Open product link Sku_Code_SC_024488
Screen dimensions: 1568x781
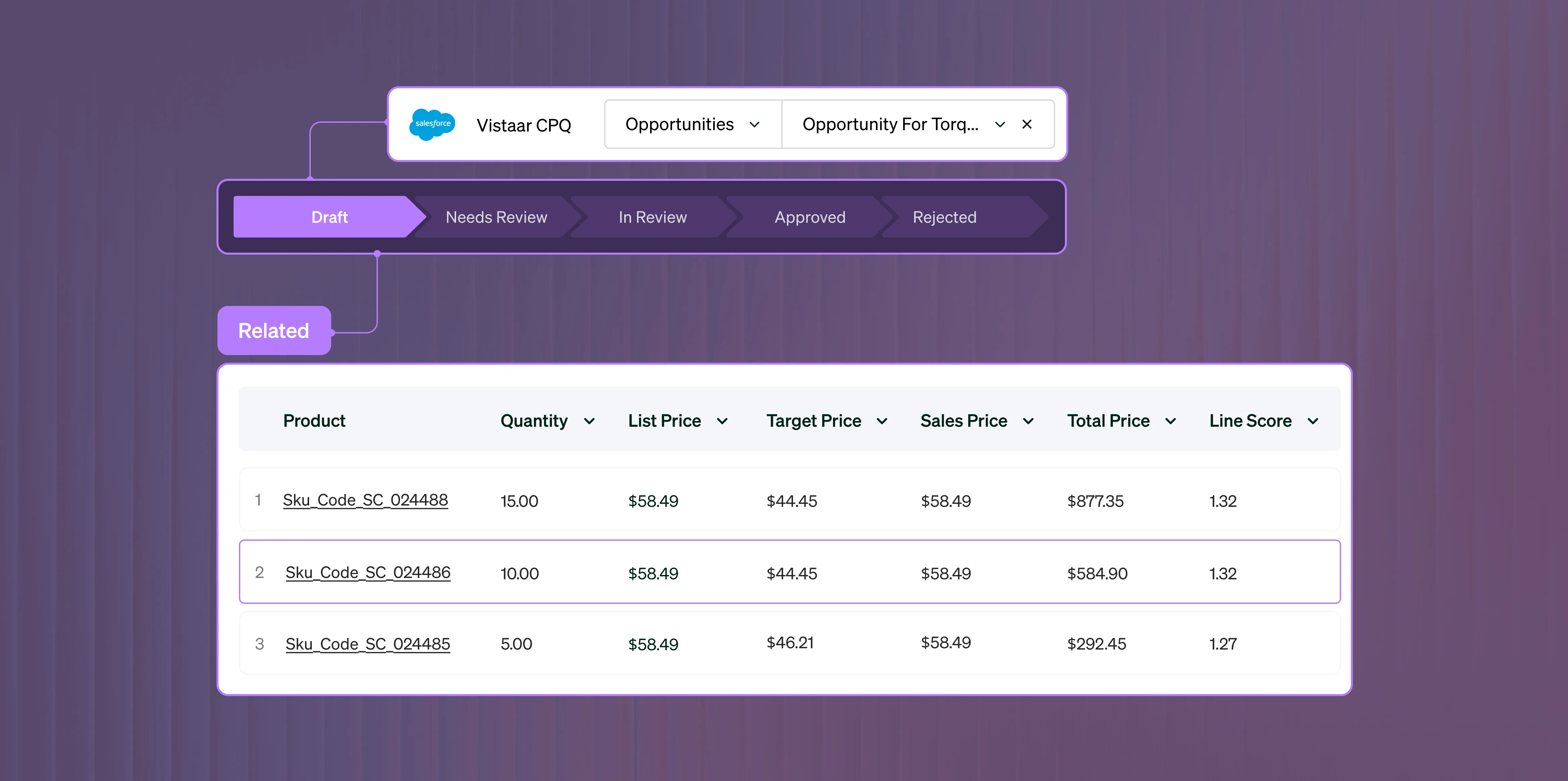tap(365, 500)
